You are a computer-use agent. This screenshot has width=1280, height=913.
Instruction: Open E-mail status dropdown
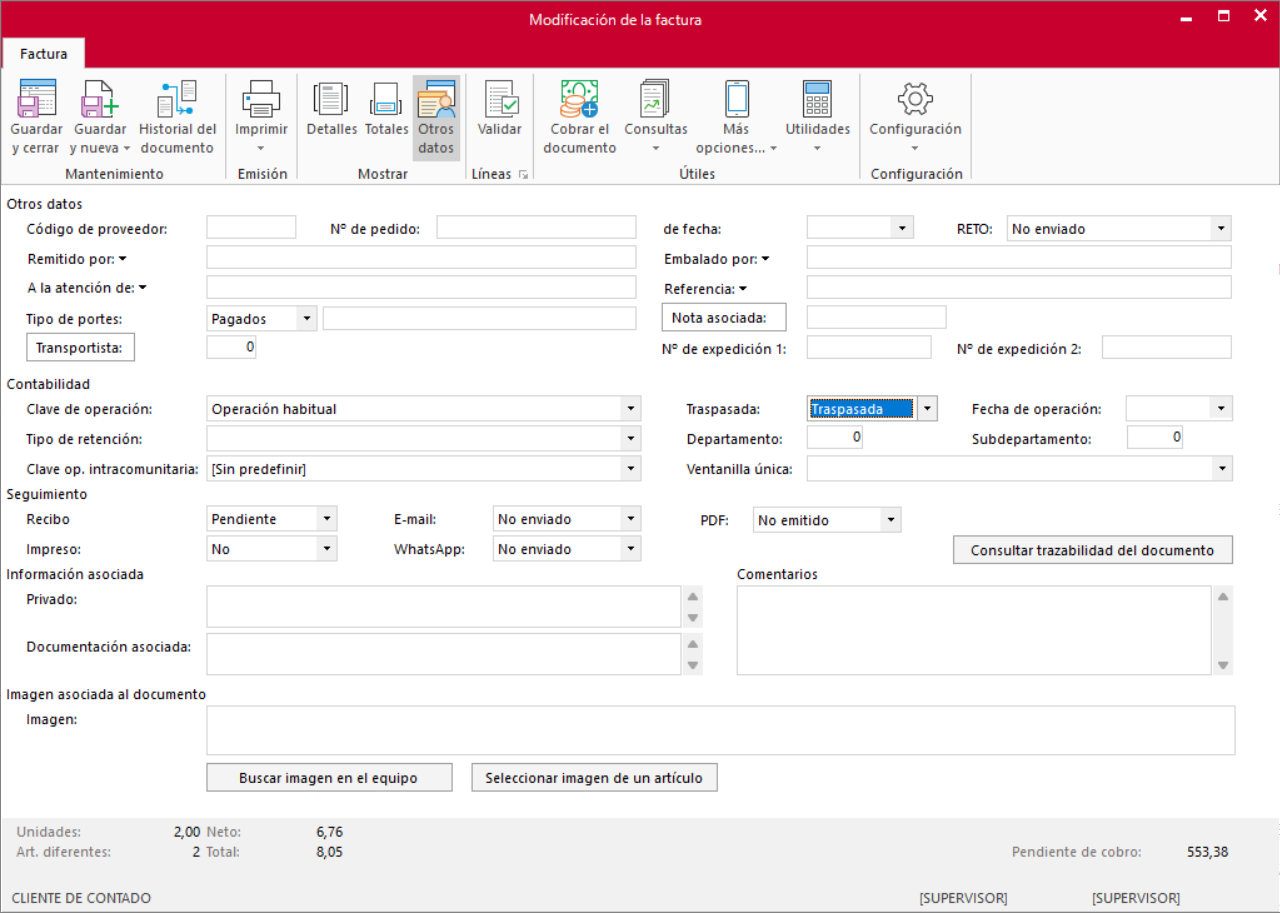630,519
